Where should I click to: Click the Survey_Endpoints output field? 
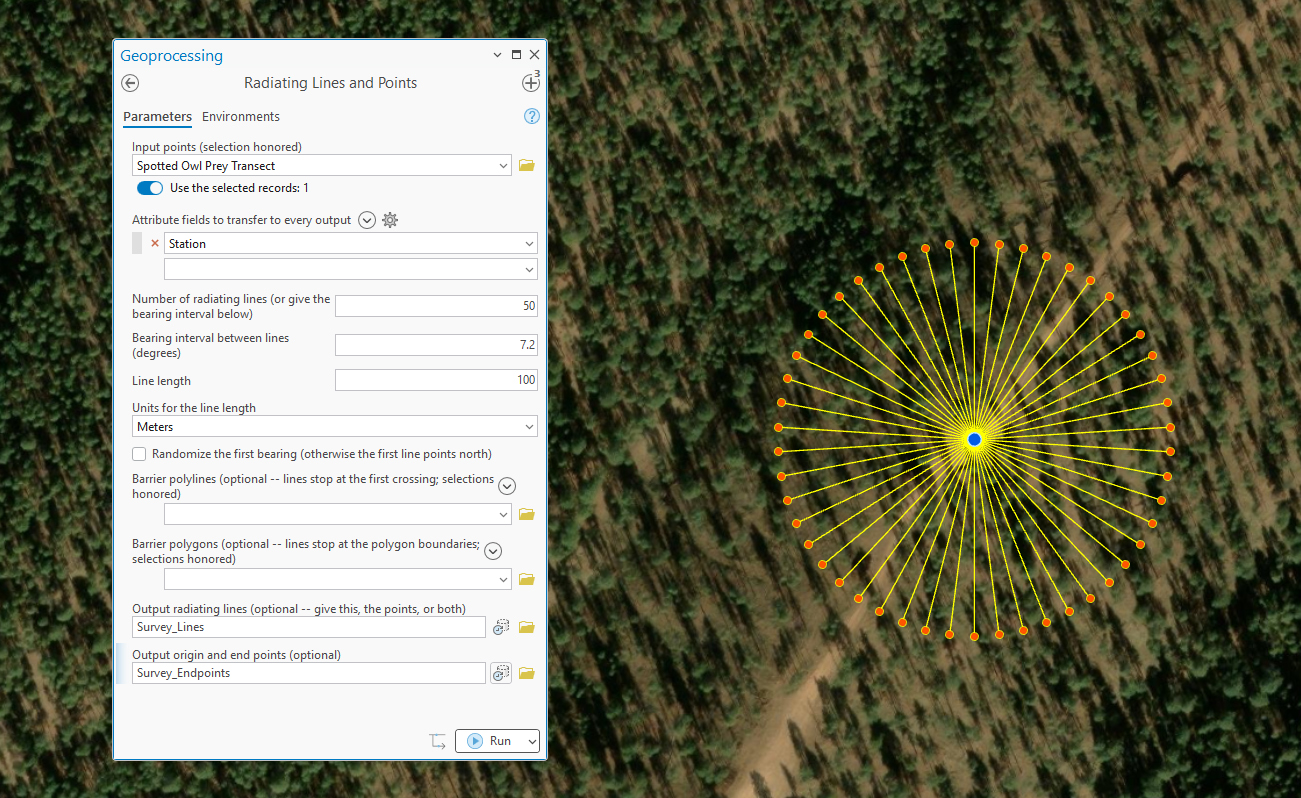pos(309,673)
